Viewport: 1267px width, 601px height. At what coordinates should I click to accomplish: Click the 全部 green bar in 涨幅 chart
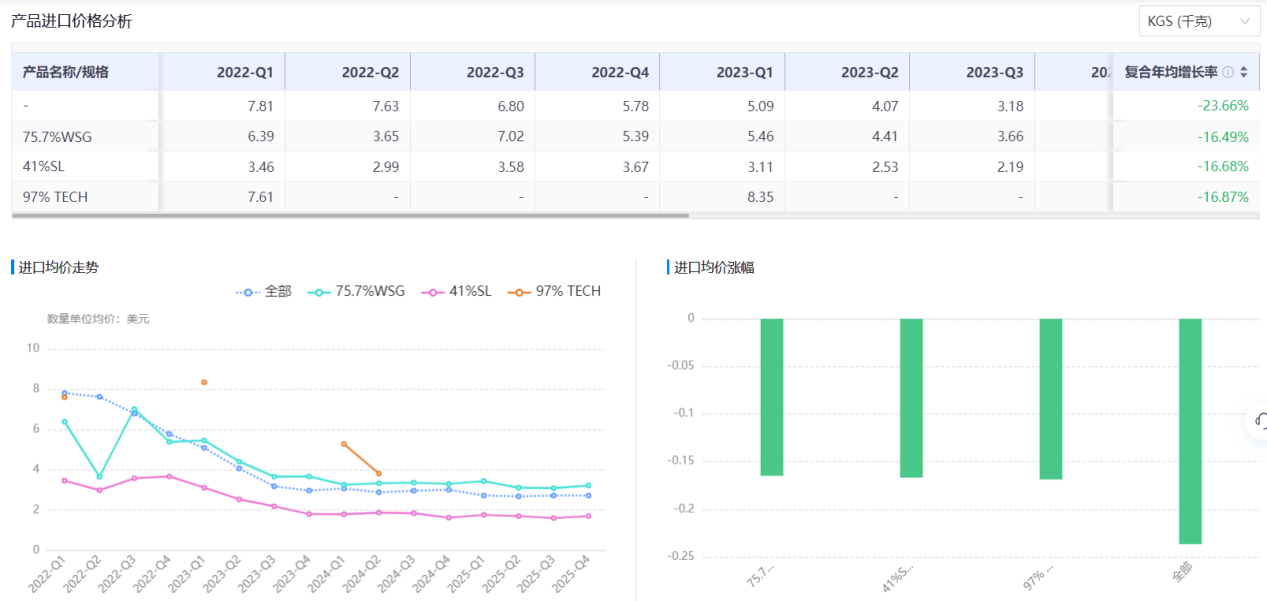1190,430
